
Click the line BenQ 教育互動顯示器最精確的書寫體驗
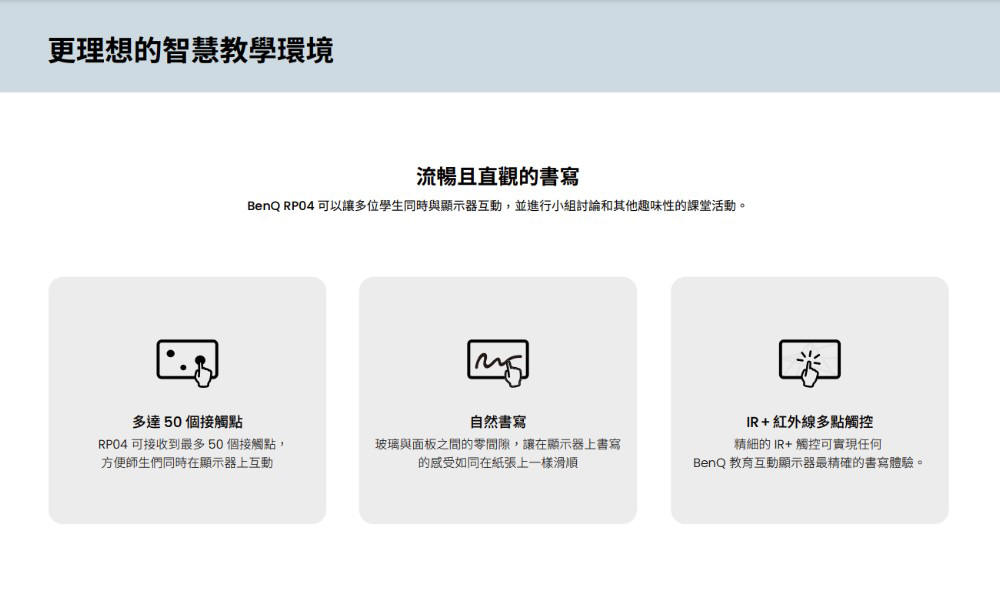coord(808,463)
